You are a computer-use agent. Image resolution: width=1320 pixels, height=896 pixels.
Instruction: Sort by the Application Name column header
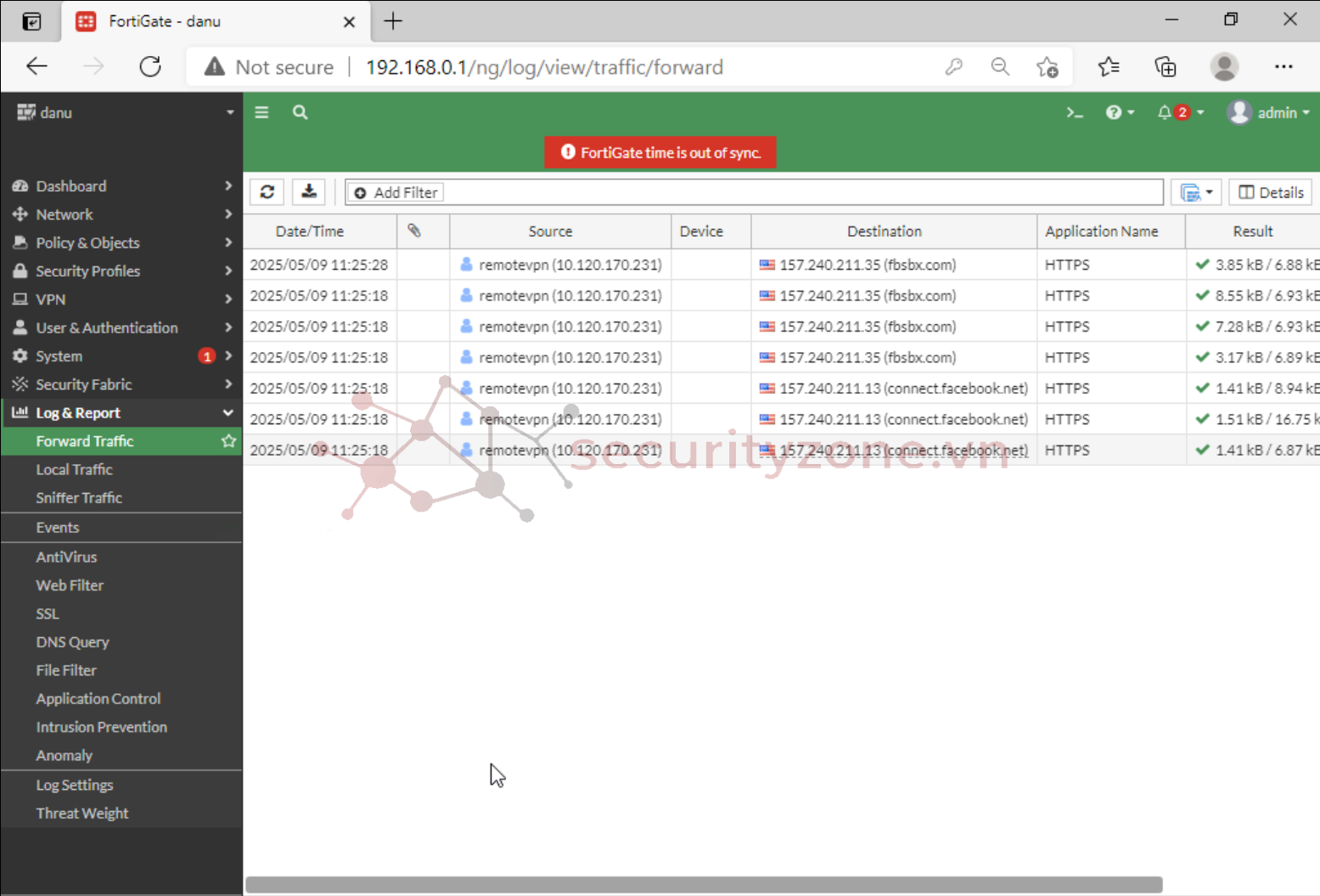(x=1111, y=231)
